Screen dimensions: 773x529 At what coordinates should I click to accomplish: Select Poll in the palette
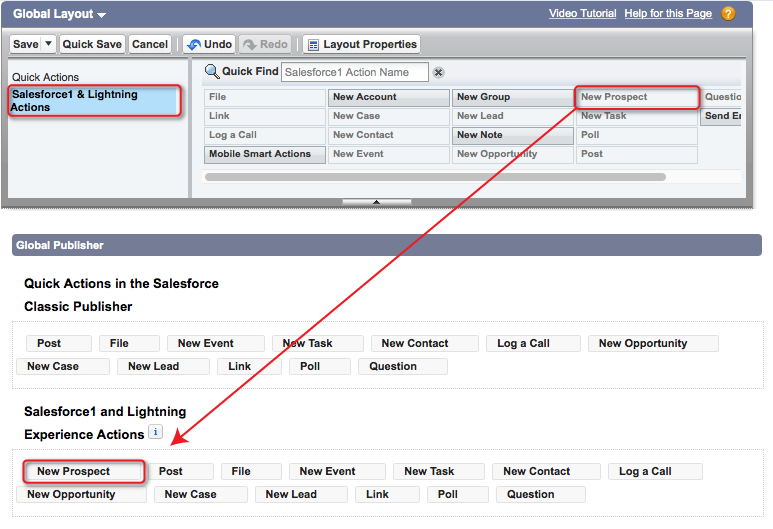tap(637, 135)
